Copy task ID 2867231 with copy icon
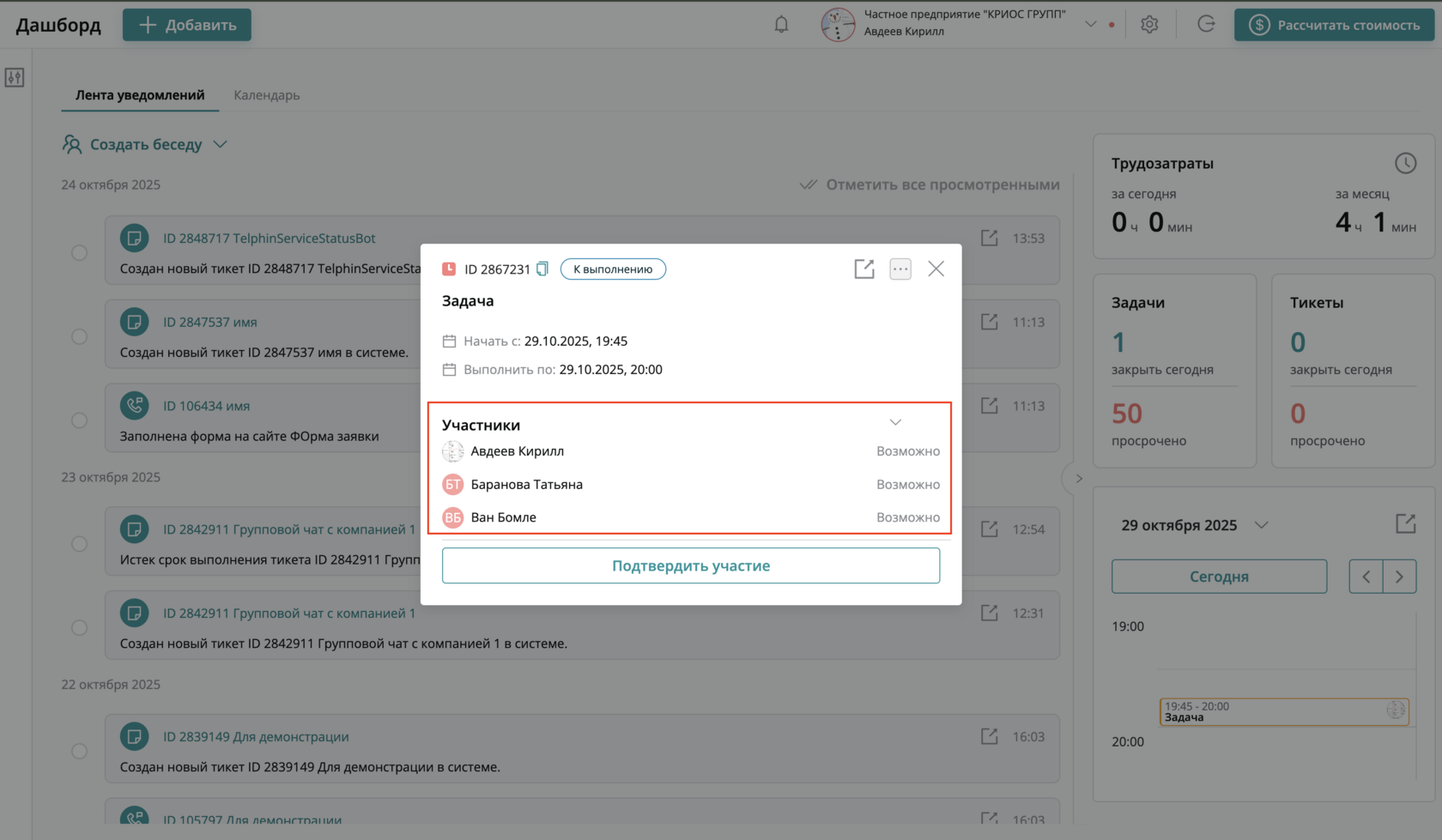Screen dimensions: 1442x840 point(542,269)
